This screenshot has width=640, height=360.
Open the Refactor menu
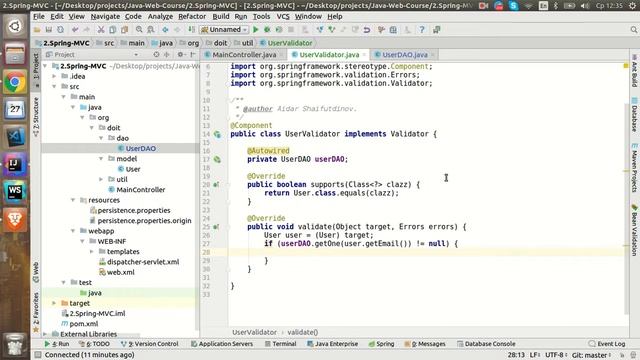click(192, 16)
